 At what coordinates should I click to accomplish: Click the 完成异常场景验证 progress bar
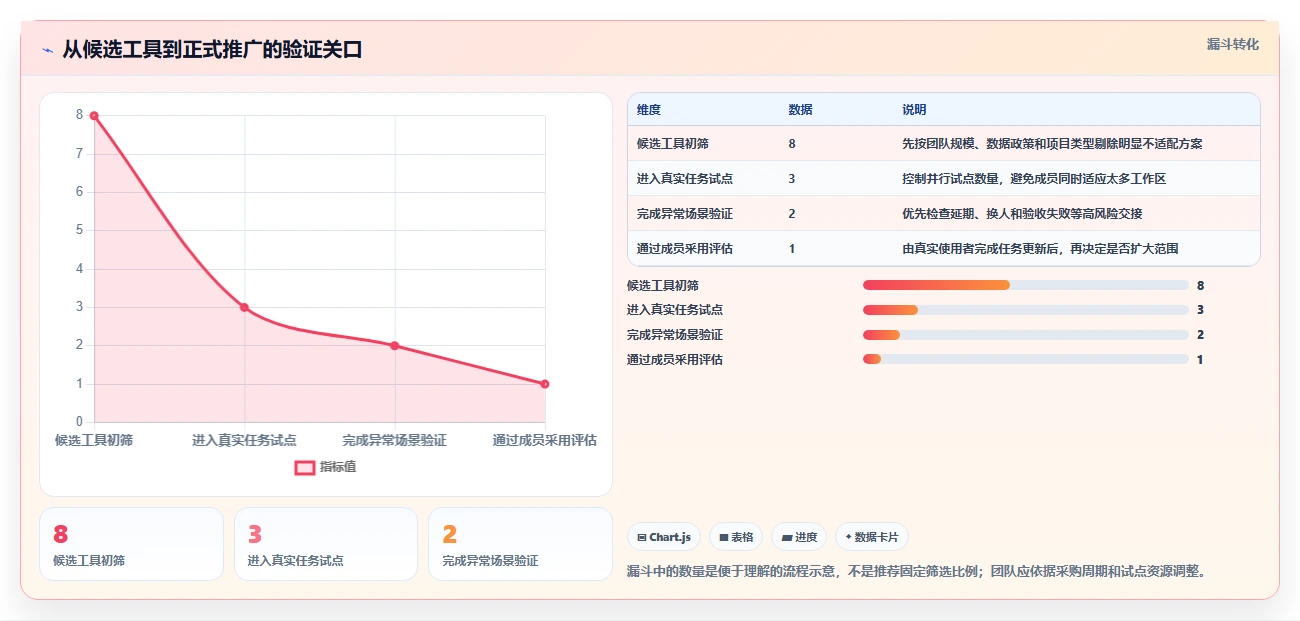click(x=1025, y=335)
